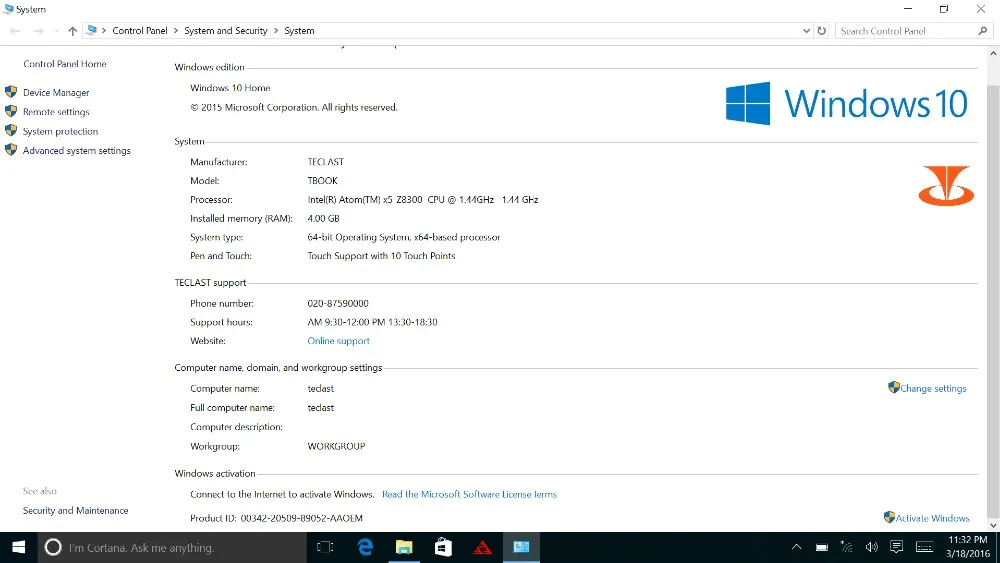Viewport: 1000px width, 563px height.
Task: Click the Activate Windows shield icon
Action: [x=889, y=517]
